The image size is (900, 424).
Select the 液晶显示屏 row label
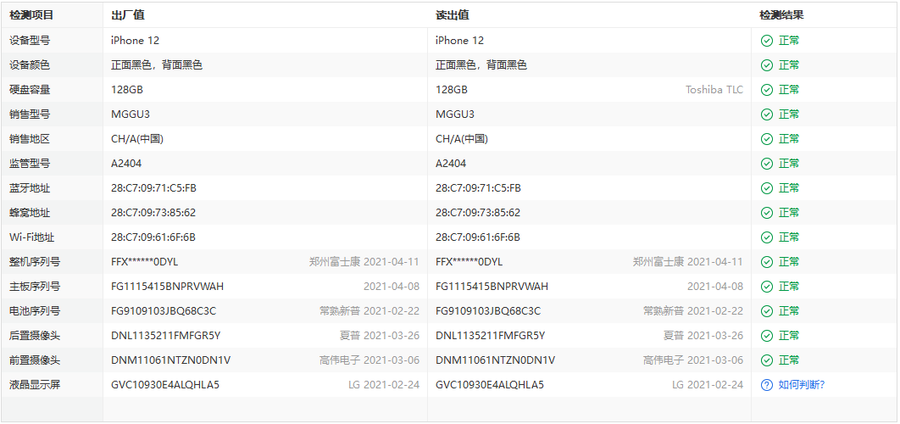tap(34, 385)
